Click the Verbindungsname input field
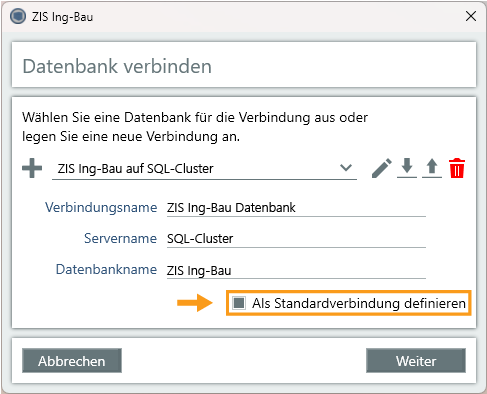 [296, 208]
